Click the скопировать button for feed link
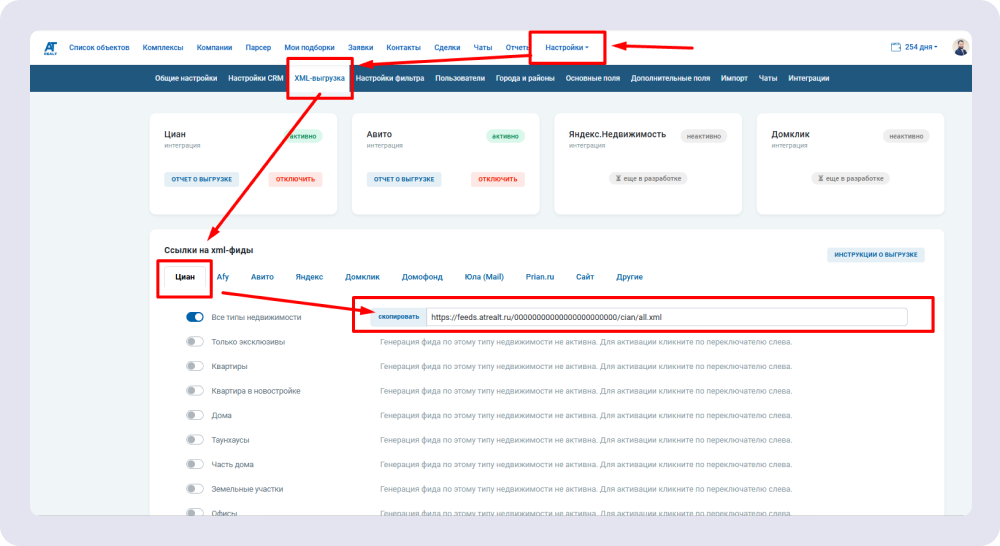The height and width of the screenshot is (546, 1000). coord(398,317)
